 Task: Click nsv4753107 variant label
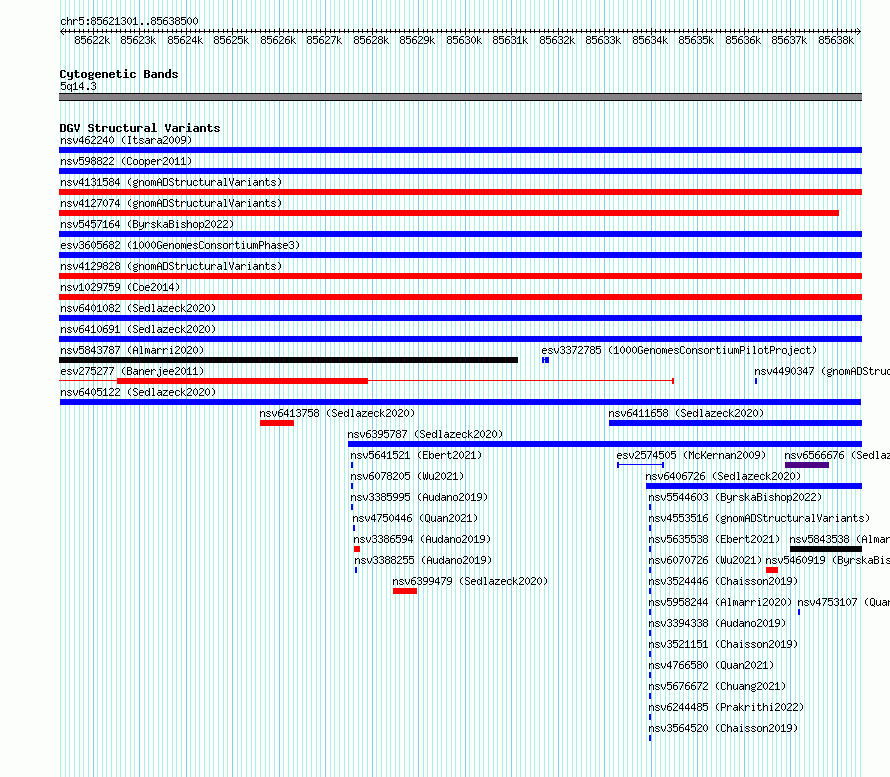click(x=843, y=602)
